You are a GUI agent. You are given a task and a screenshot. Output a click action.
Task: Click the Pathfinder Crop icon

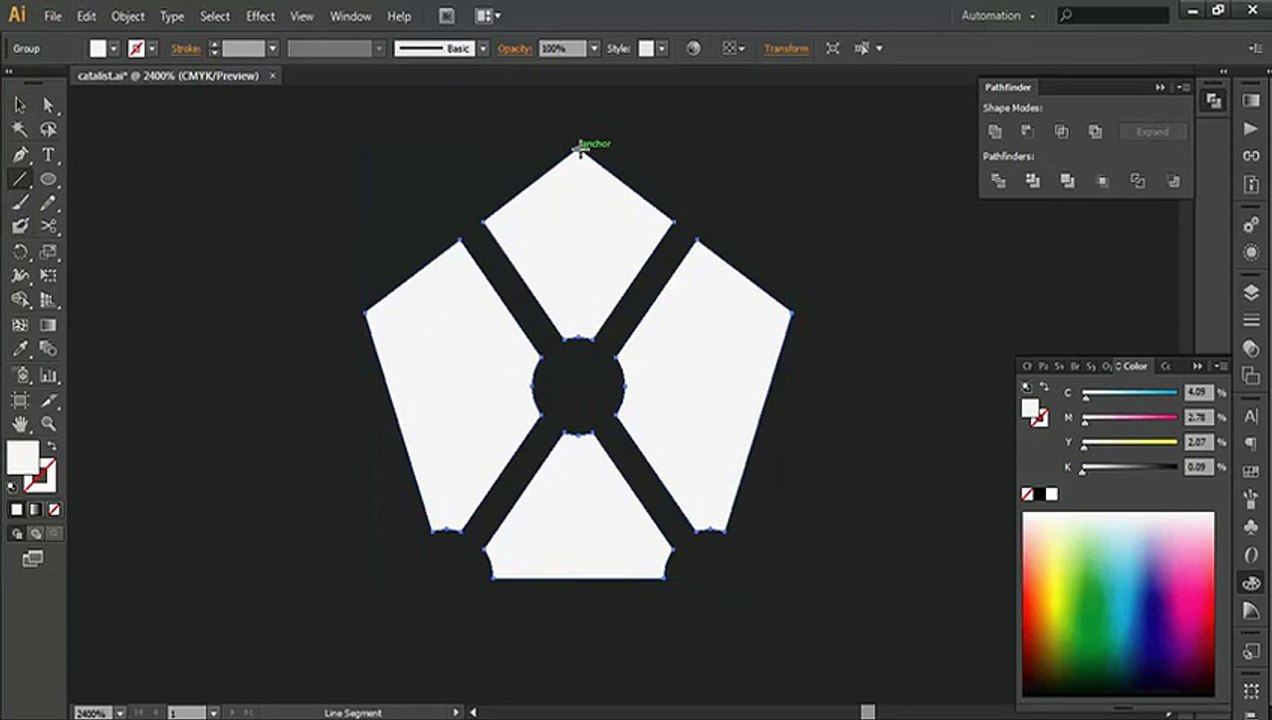pos(1103,181)
